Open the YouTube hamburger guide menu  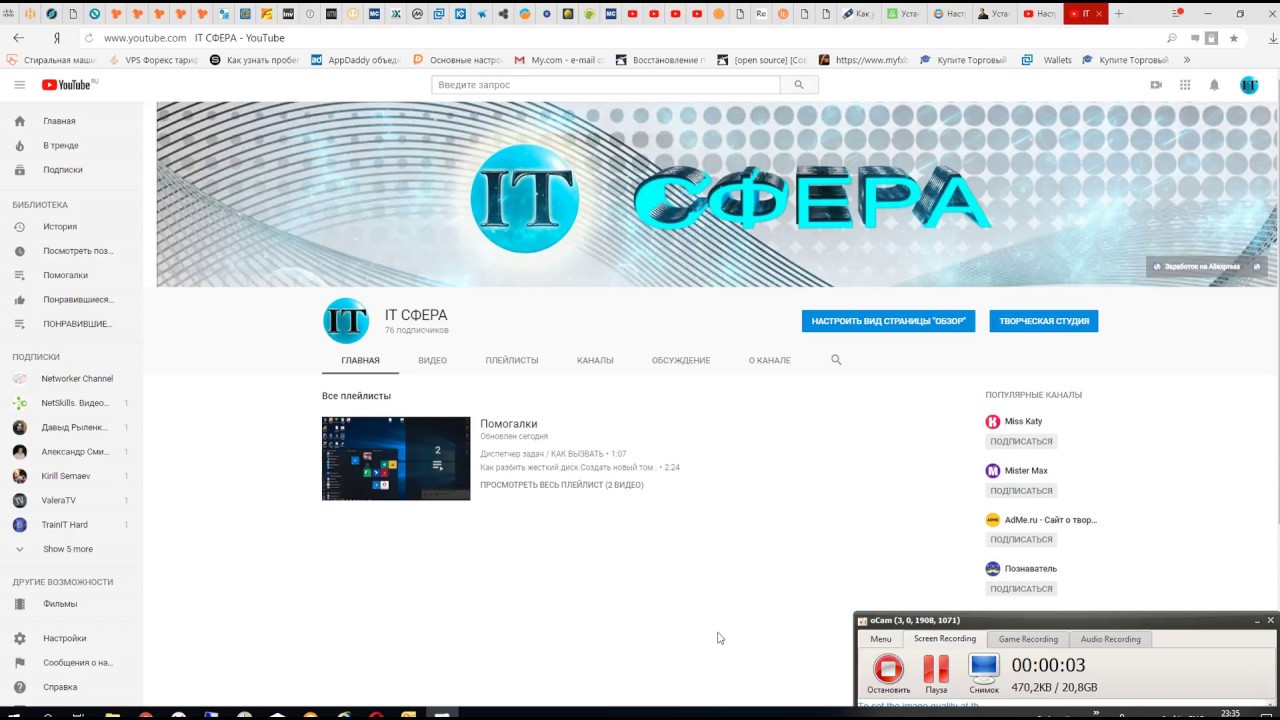[x=19, y=85]
